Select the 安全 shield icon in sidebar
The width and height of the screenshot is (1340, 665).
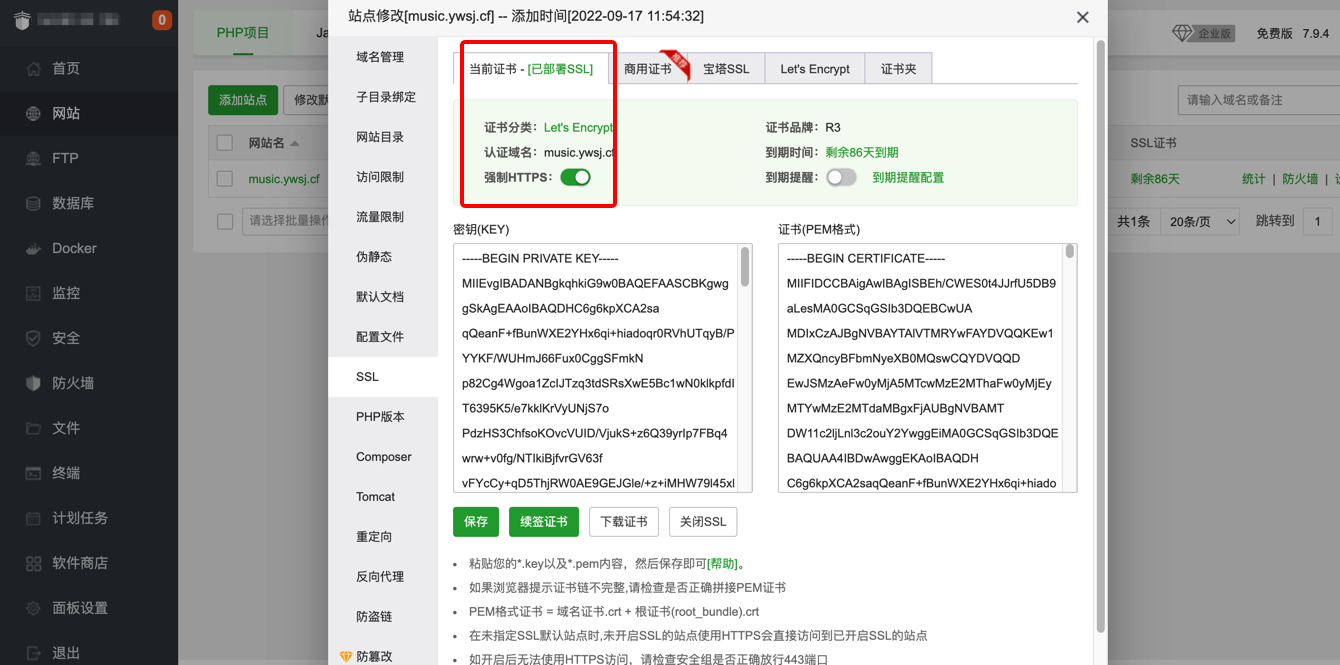coord(33,339)
